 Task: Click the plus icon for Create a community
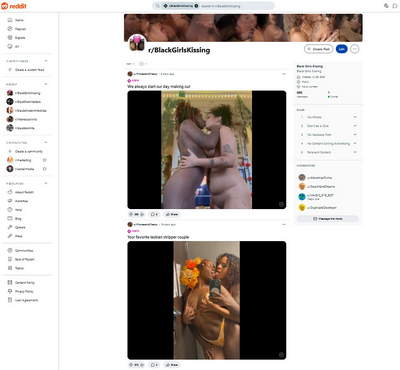[x=10, y=151]
